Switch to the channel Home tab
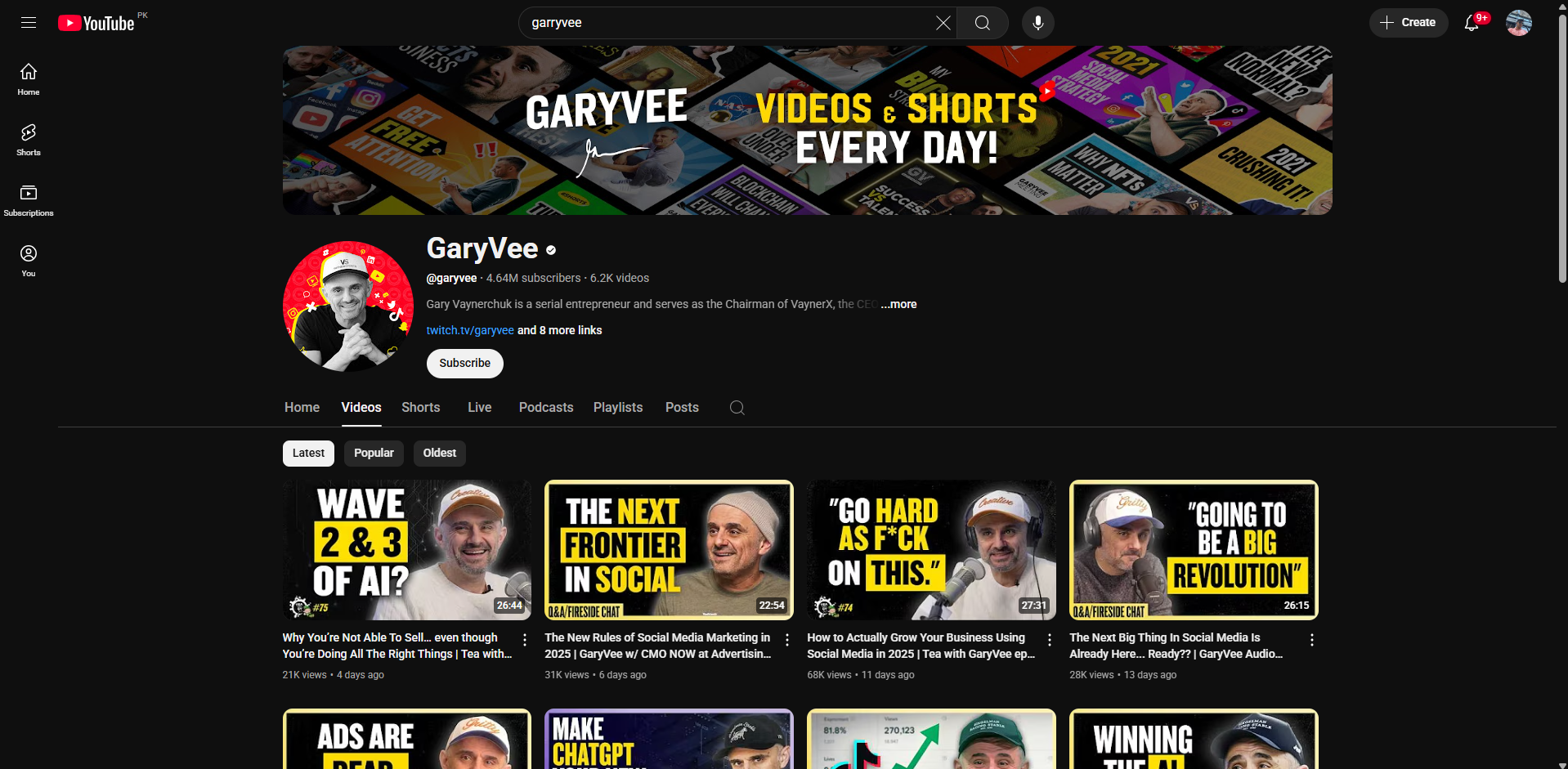This screenshot has width=1568, height=769. [x=302, y=408]
